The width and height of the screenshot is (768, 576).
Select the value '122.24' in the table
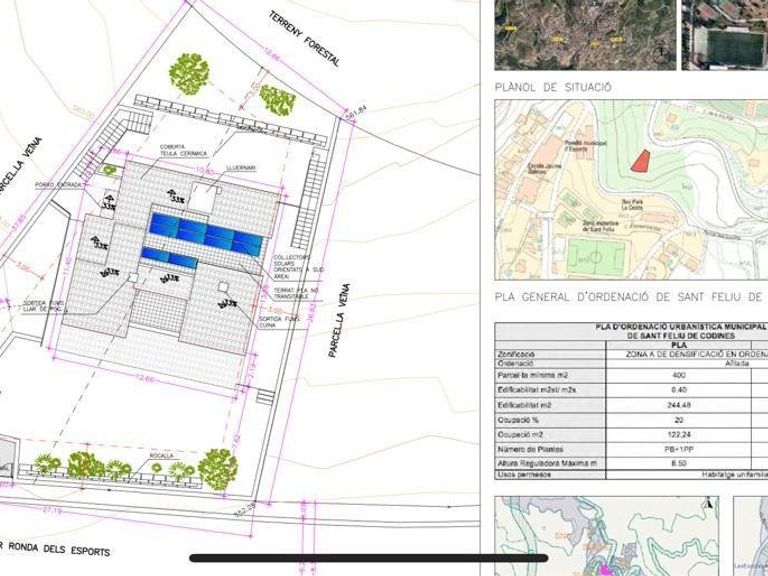[679, 435]
